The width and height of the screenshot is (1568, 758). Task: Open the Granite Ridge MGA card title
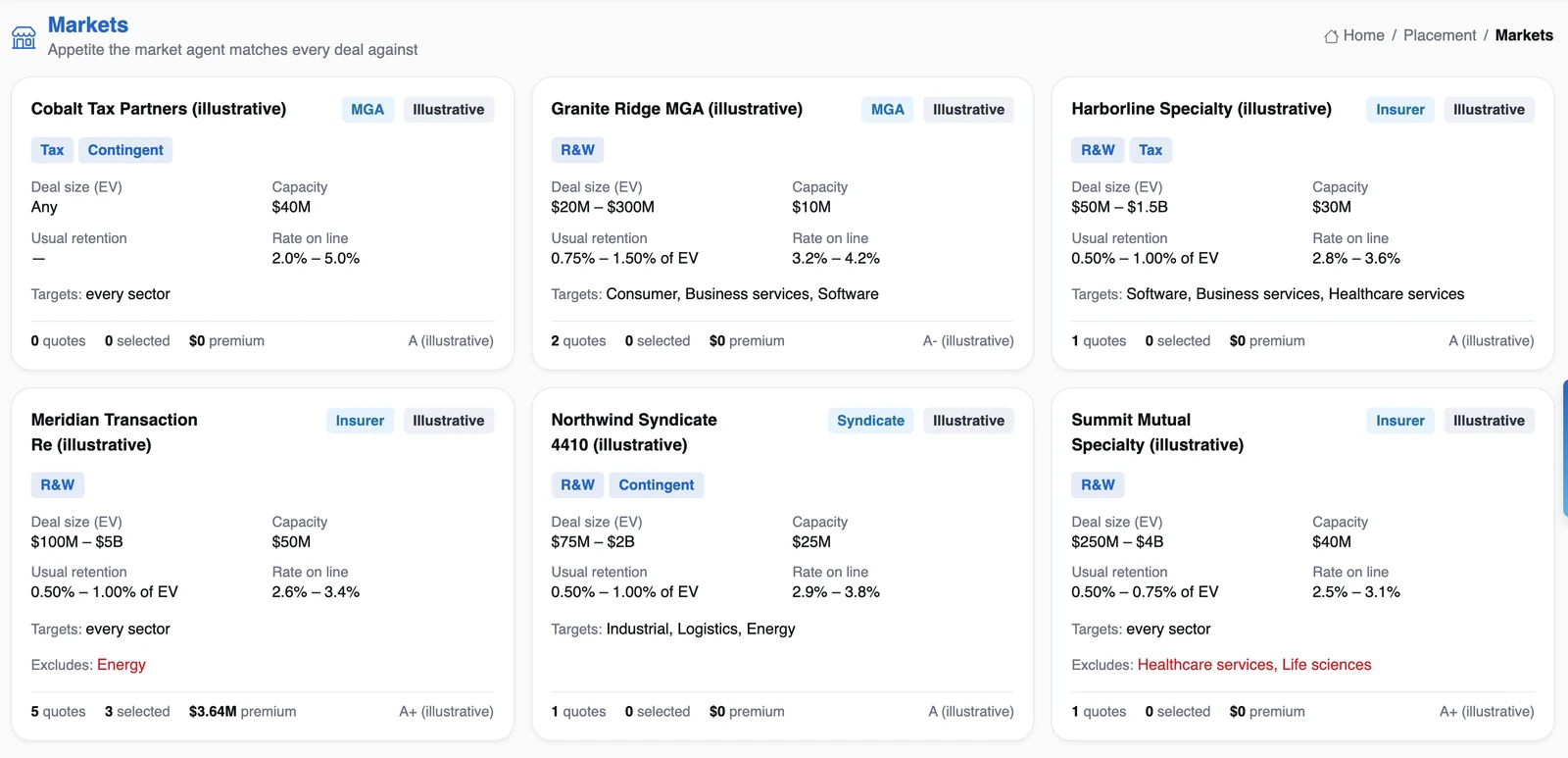(677, 109)
